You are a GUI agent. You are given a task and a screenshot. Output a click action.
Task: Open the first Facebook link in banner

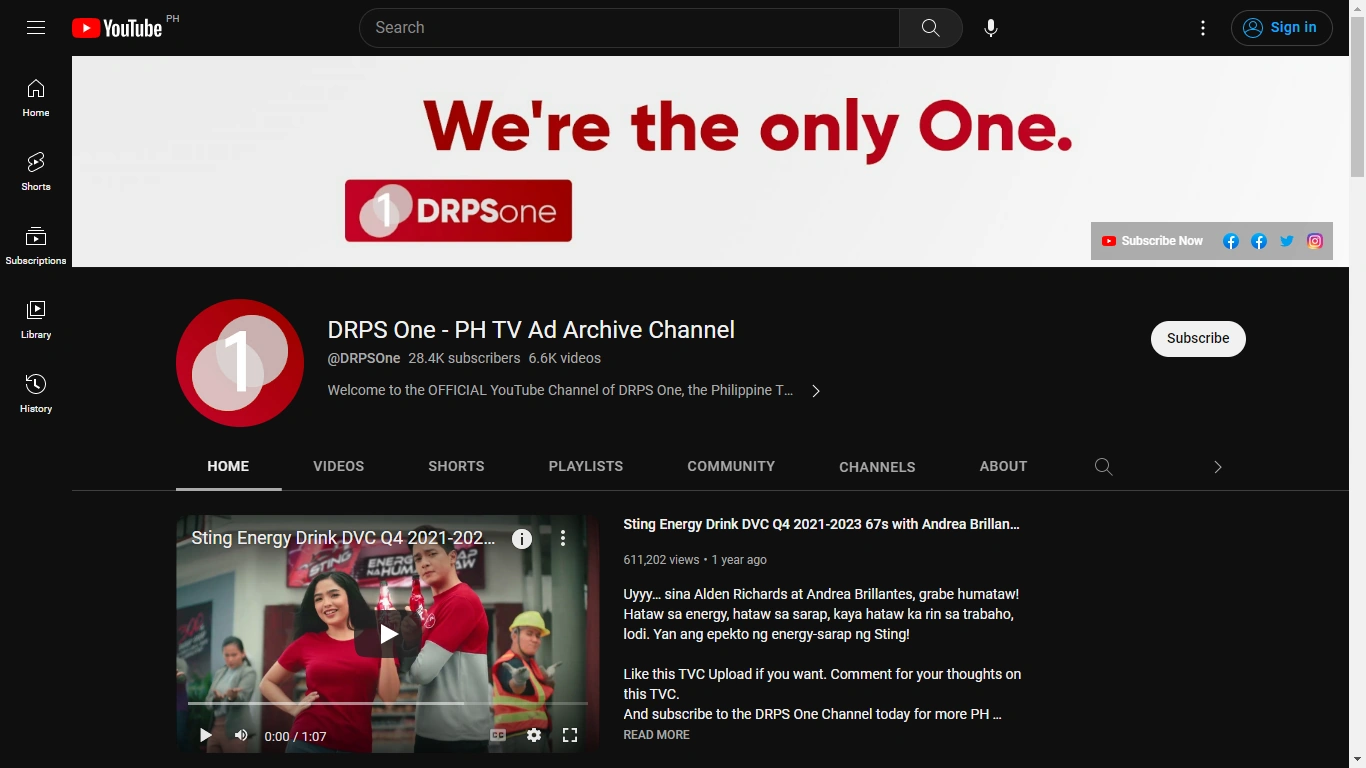[x=1231, y=241]
